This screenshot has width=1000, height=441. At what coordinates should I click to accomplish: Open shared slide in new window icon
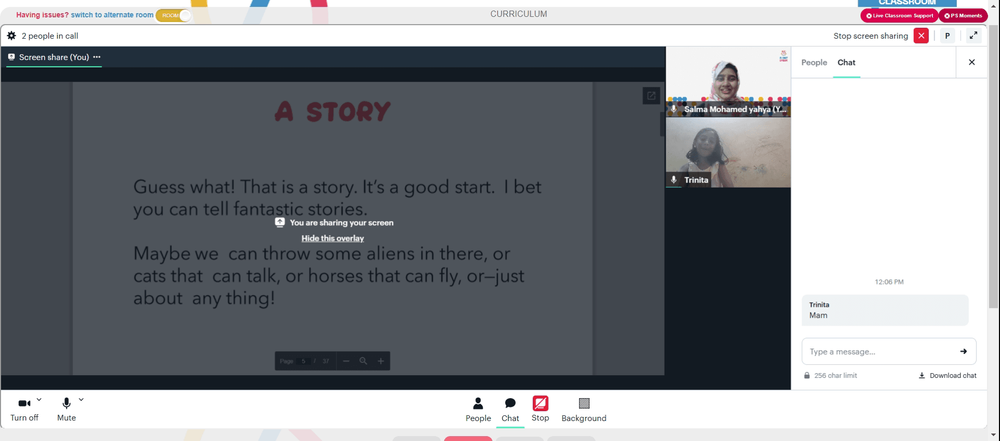[651, 96]
